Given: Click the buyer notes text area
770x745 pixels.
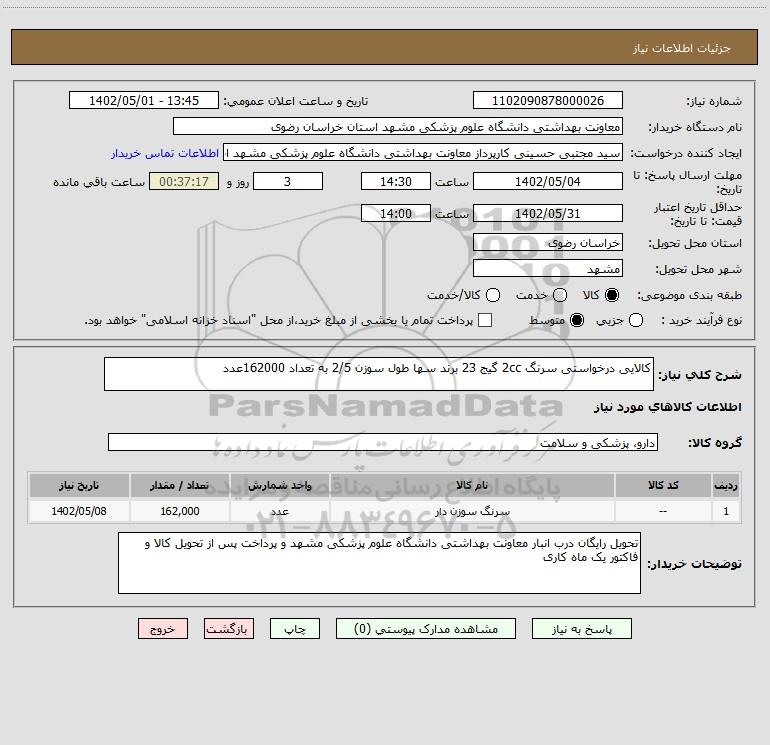Looking at the screenshot, I should [379, 563].
